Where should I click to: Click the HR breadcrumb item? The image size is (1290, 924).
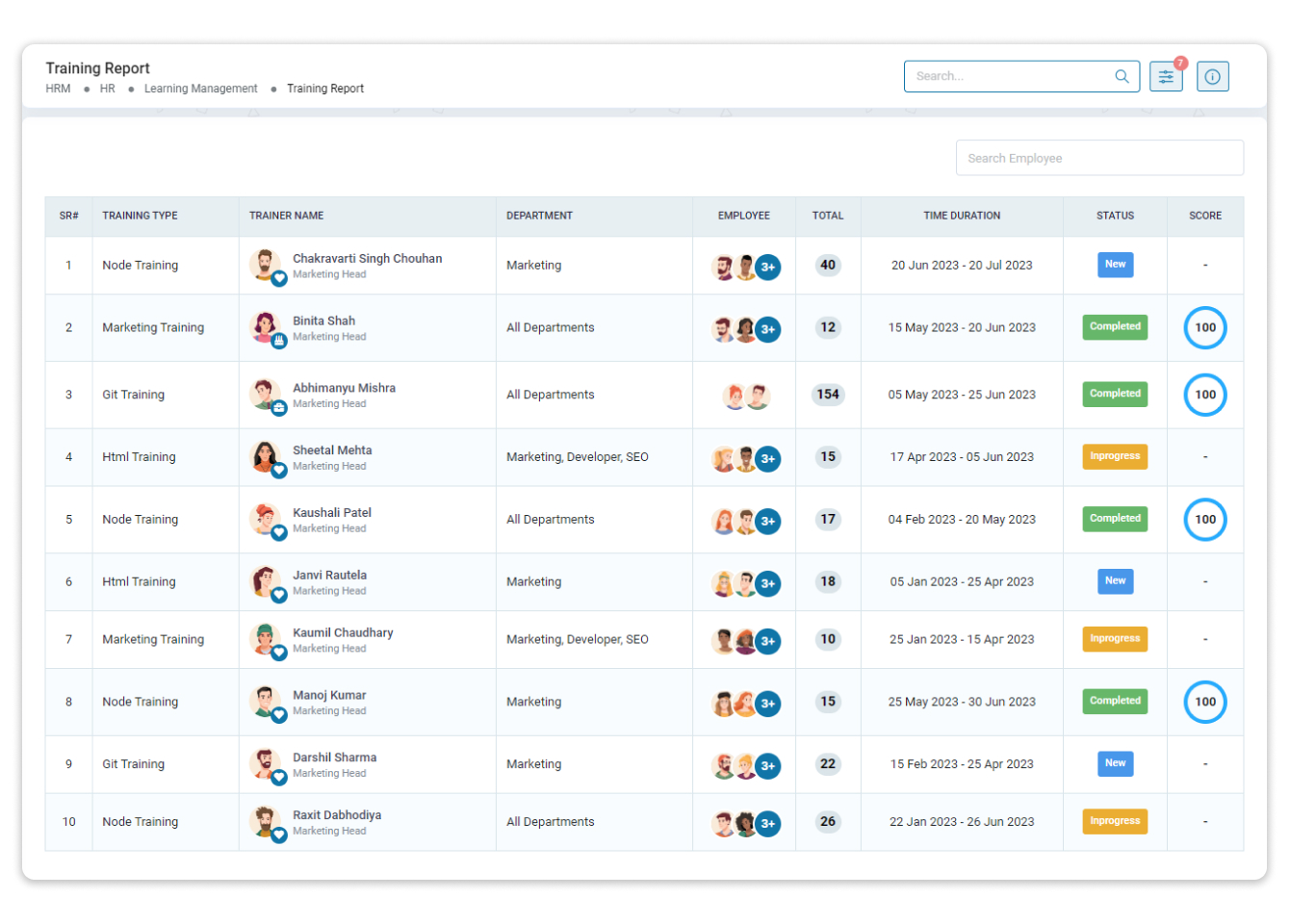click(107, 89)
